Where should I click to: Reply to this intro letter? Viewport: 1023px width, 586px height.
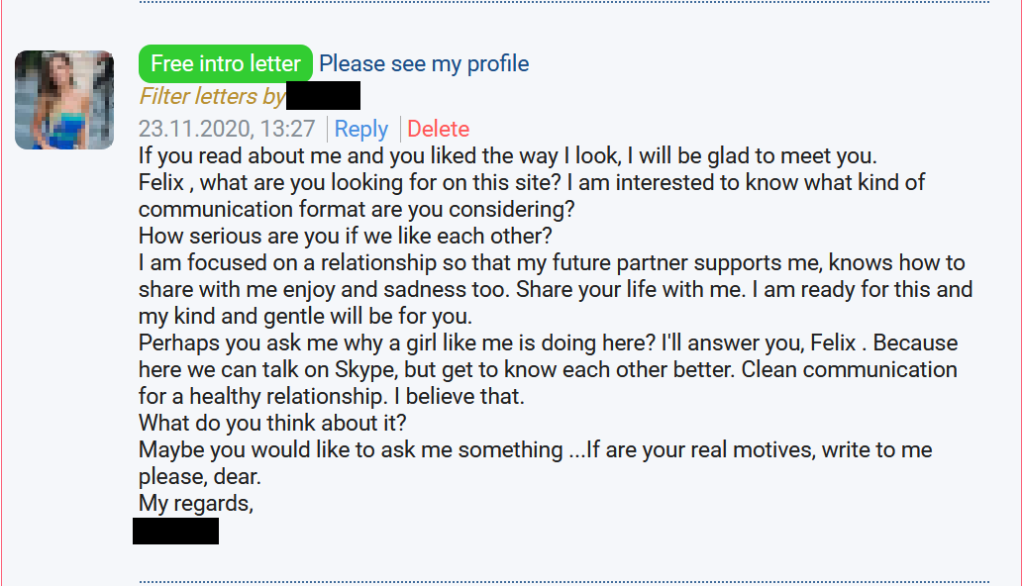pyautogui.click(x=361, y=129)
